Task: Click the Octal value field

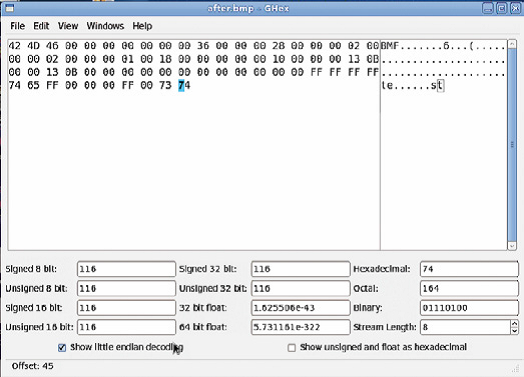Action: (x=469, y=288)
